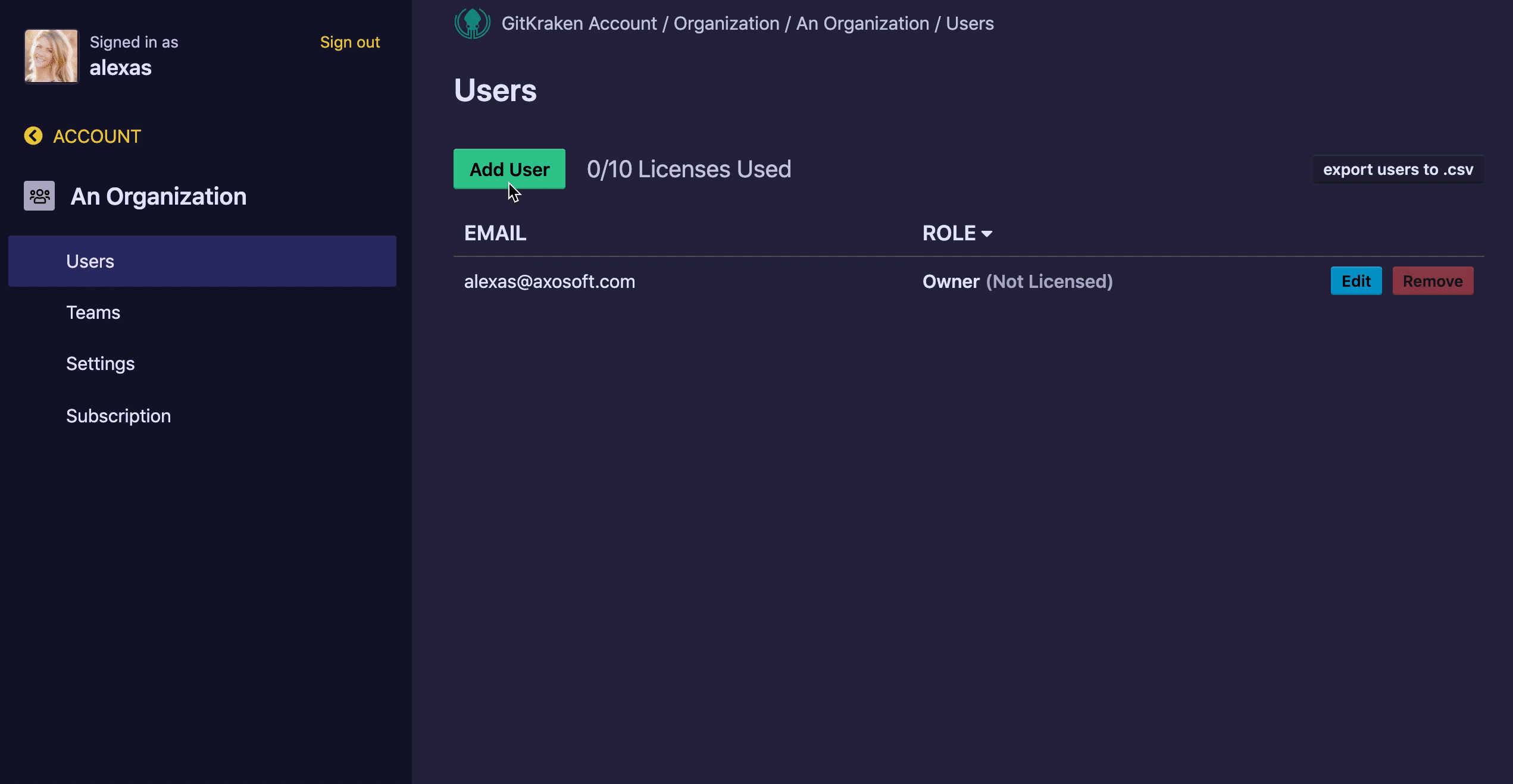Remove the alexas@axosoft.com user
This screenshot has height=784, width=1513.
click(x=1433, y=281)
